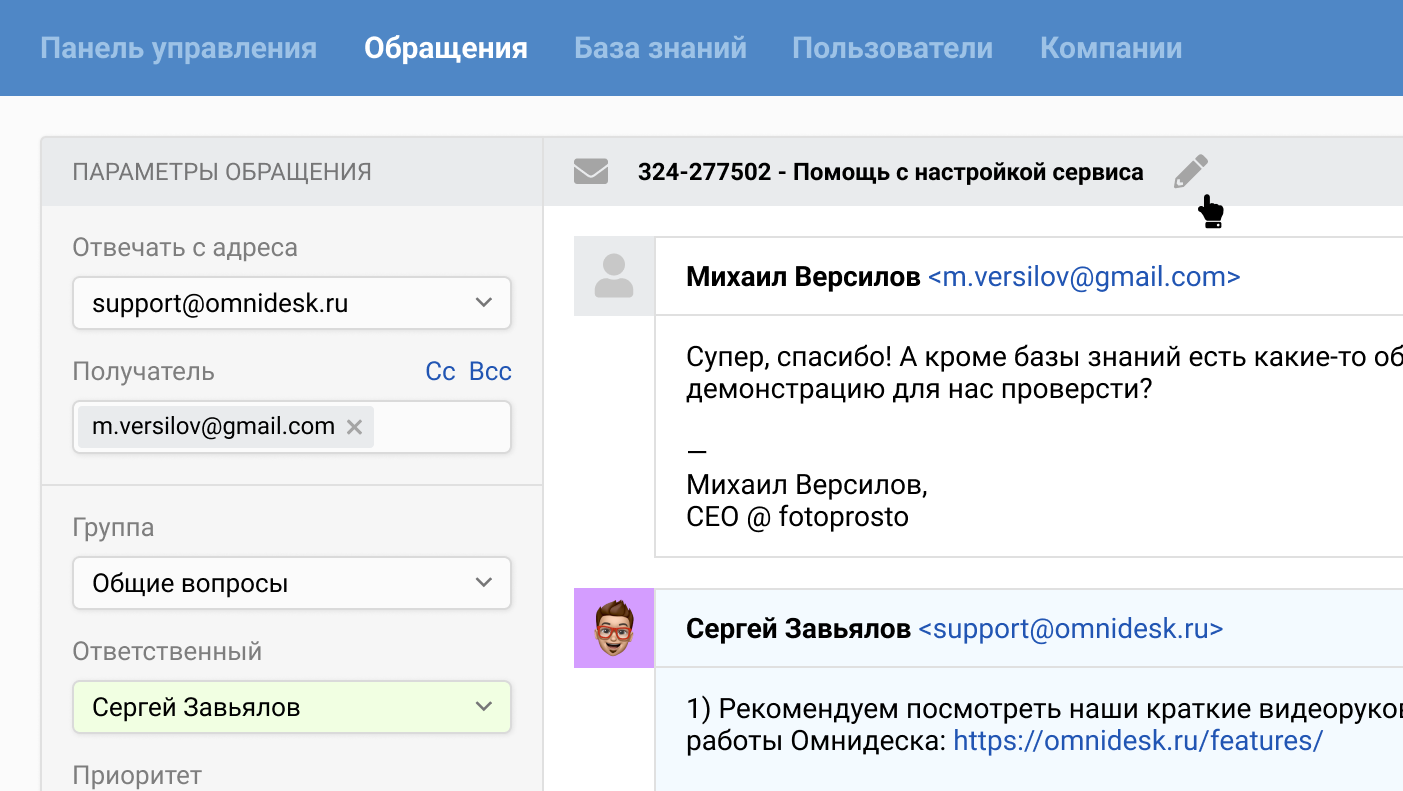The width and height of the screenshot is (1403, 791).
Task: Edit the ticket subject with the pencil icon
Action: pos(1189,169)
